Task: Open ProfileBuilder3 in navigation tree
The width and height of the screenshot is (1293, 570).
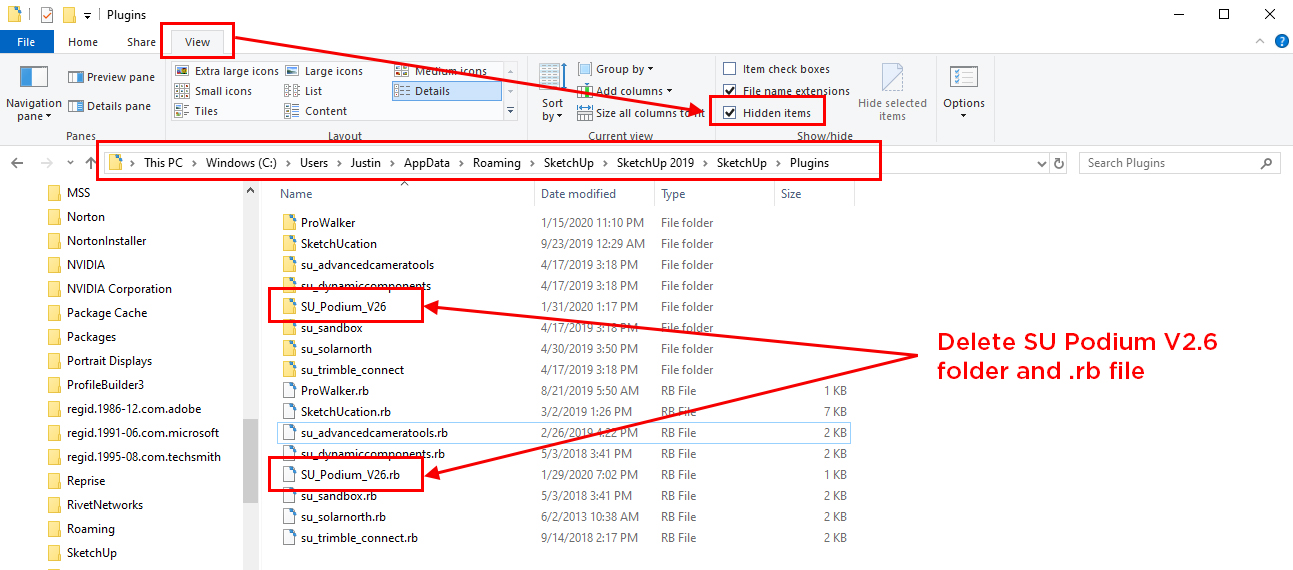Action: pos(105,385)
